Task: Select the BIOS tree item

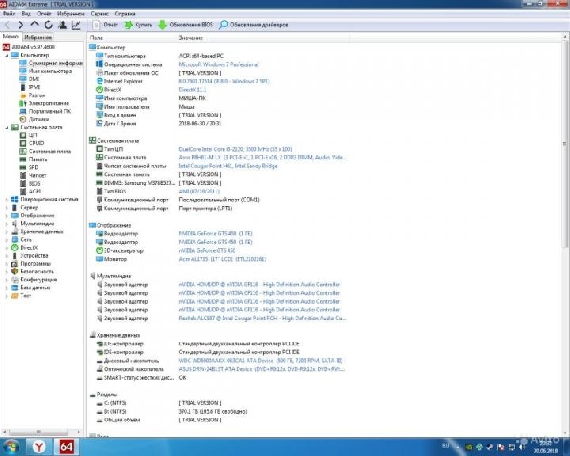Action: [x=30, y=183]
